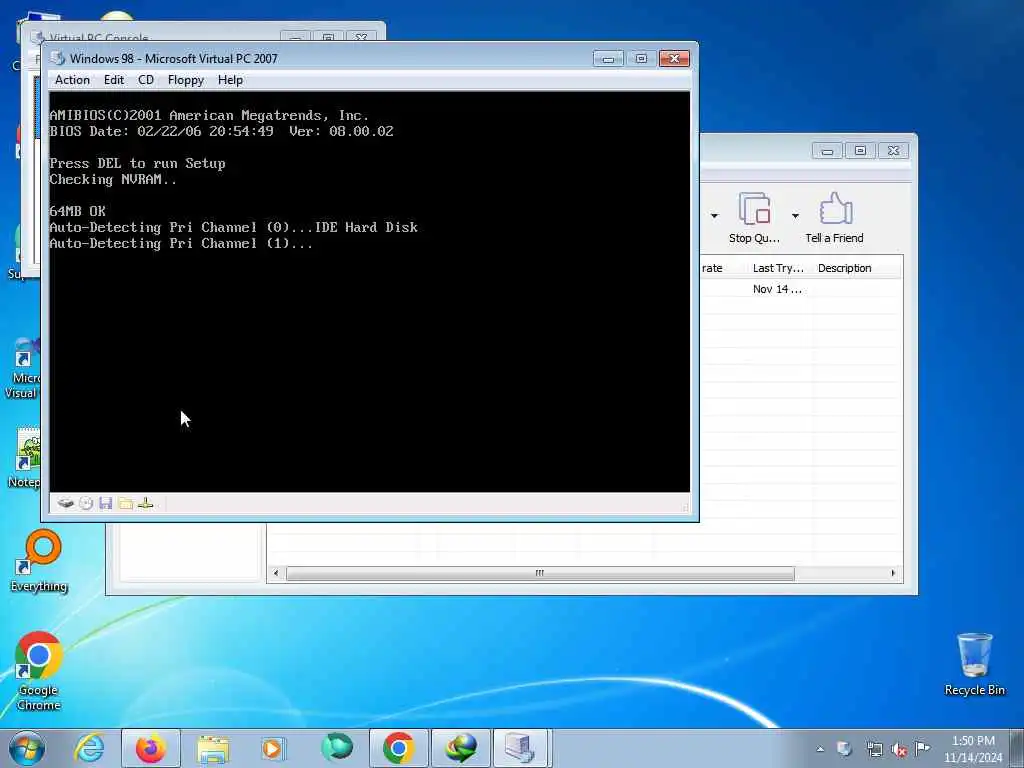Click the shared folders status icon
The width and height of the screenshot is (1024, 768).
125,503
